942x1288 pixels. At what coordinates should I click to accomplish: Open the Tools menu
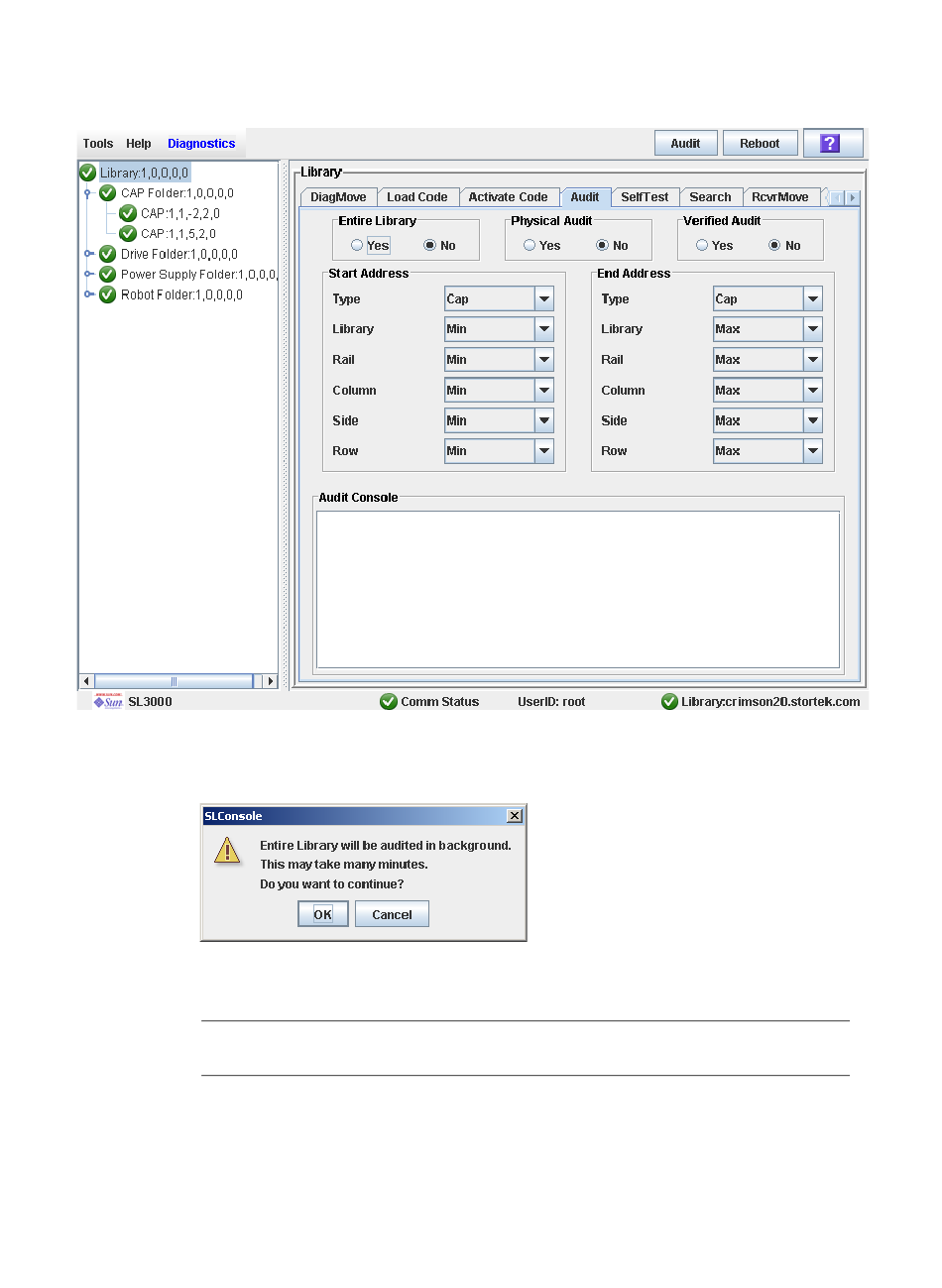pyautogui.click(x=98, y=144)
